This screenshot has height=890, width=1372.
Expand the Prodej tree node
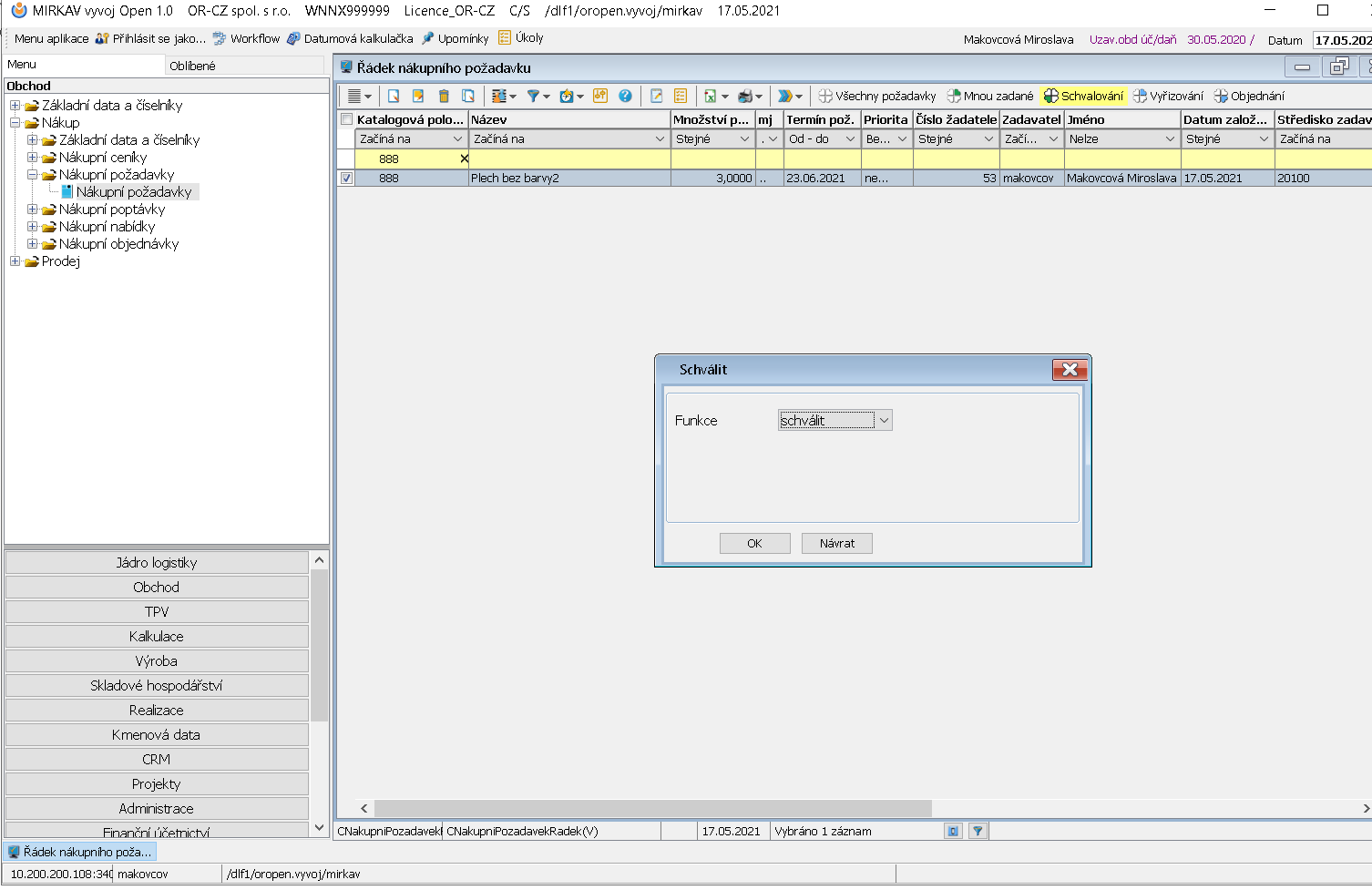(15, 261)
